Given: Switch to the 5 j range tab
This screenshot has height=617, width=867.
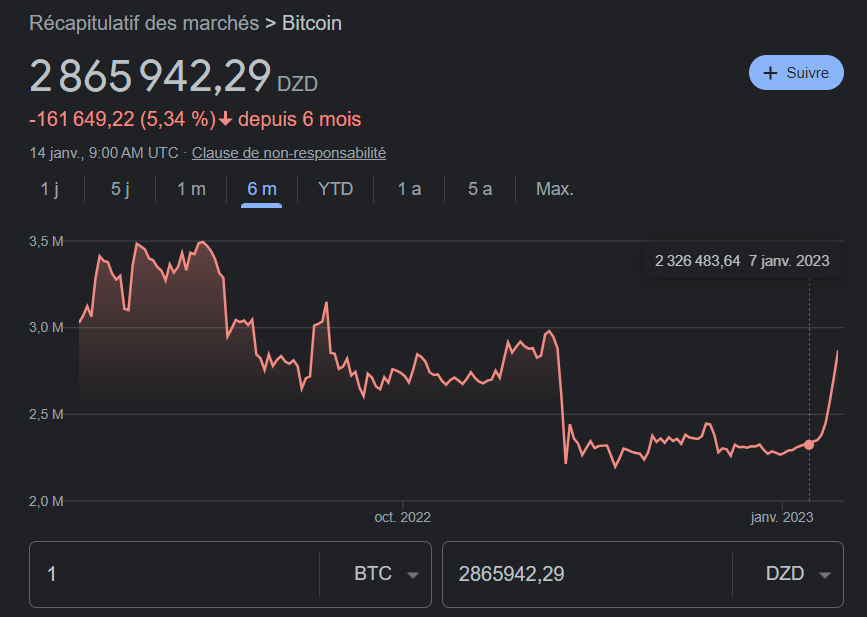Looking at the screenshot, I should (x=120, y=189).
